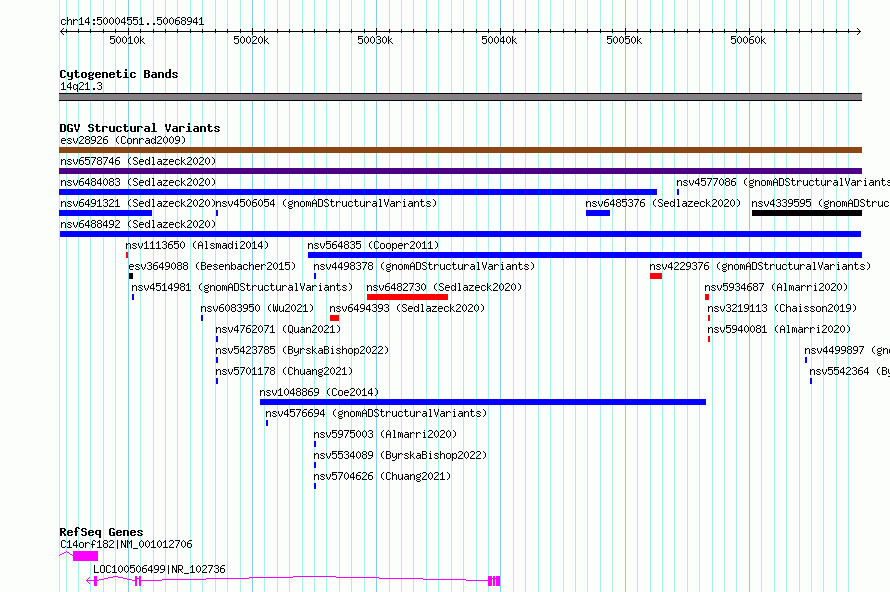
Task: Click the nsv6083950 (Wu2021) label
Action: pyautogui.click(x=257, y=308)
